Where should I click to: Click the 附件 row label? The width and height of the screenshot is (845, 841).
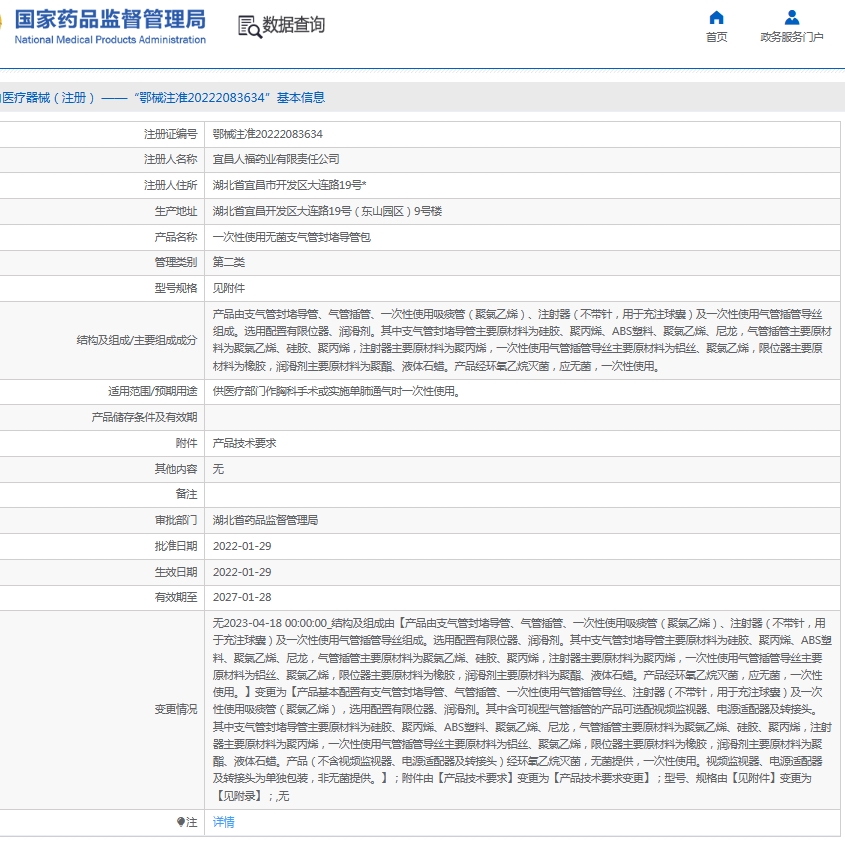[186, 443]
